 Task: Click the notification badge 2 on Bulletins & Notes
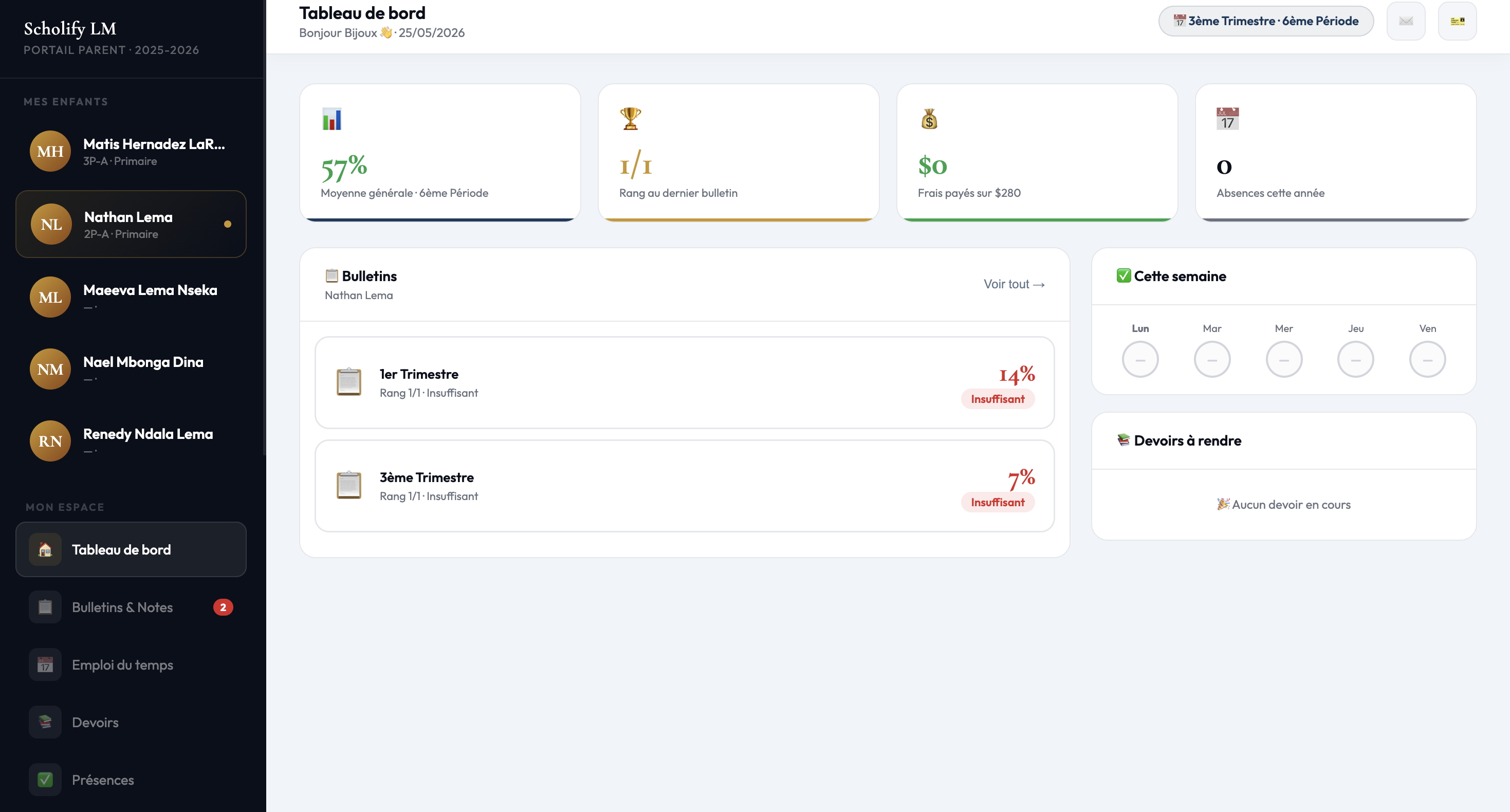point(223,607)
